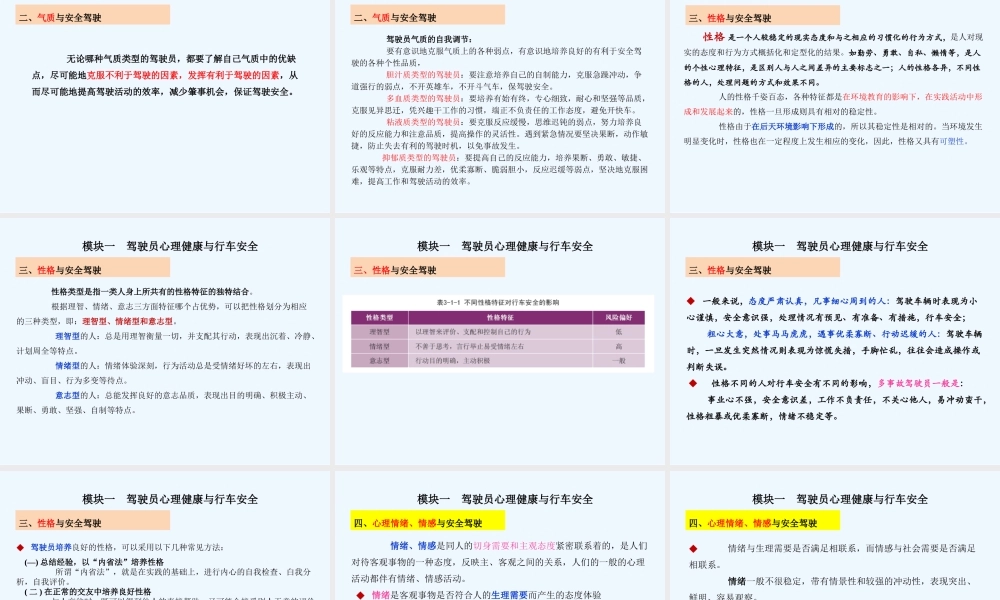
Task: Click heading '(一) 总结经验,以"内省法"培养性格'
Action: [x=94, y=562]
